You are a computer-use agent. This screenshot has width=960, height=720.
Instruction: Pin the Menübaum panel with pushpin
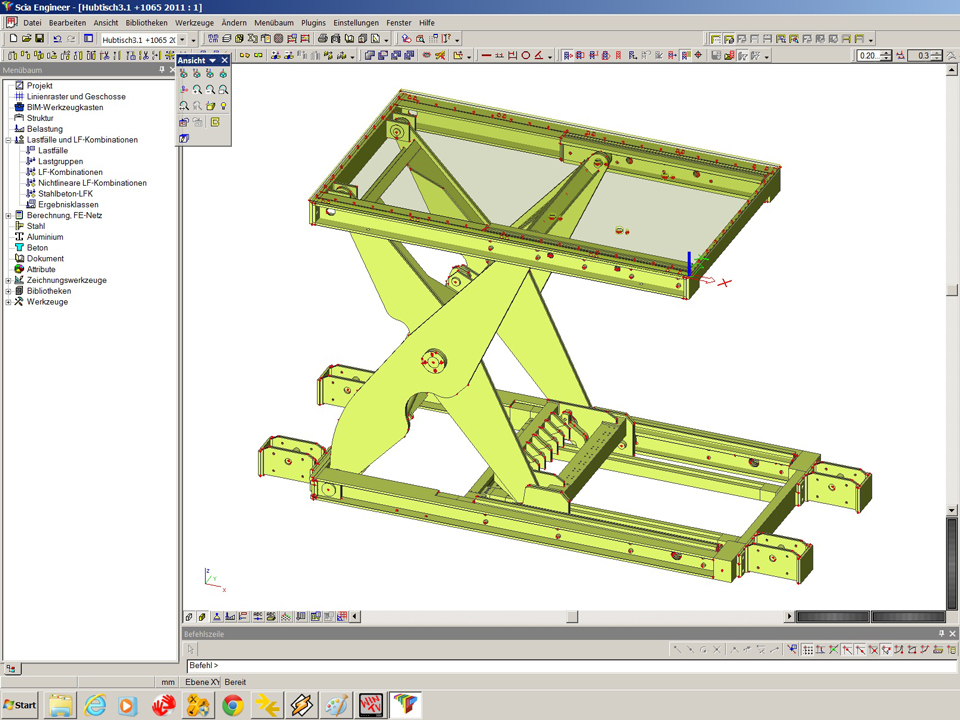pyautogui.click(x=161, y=70)
